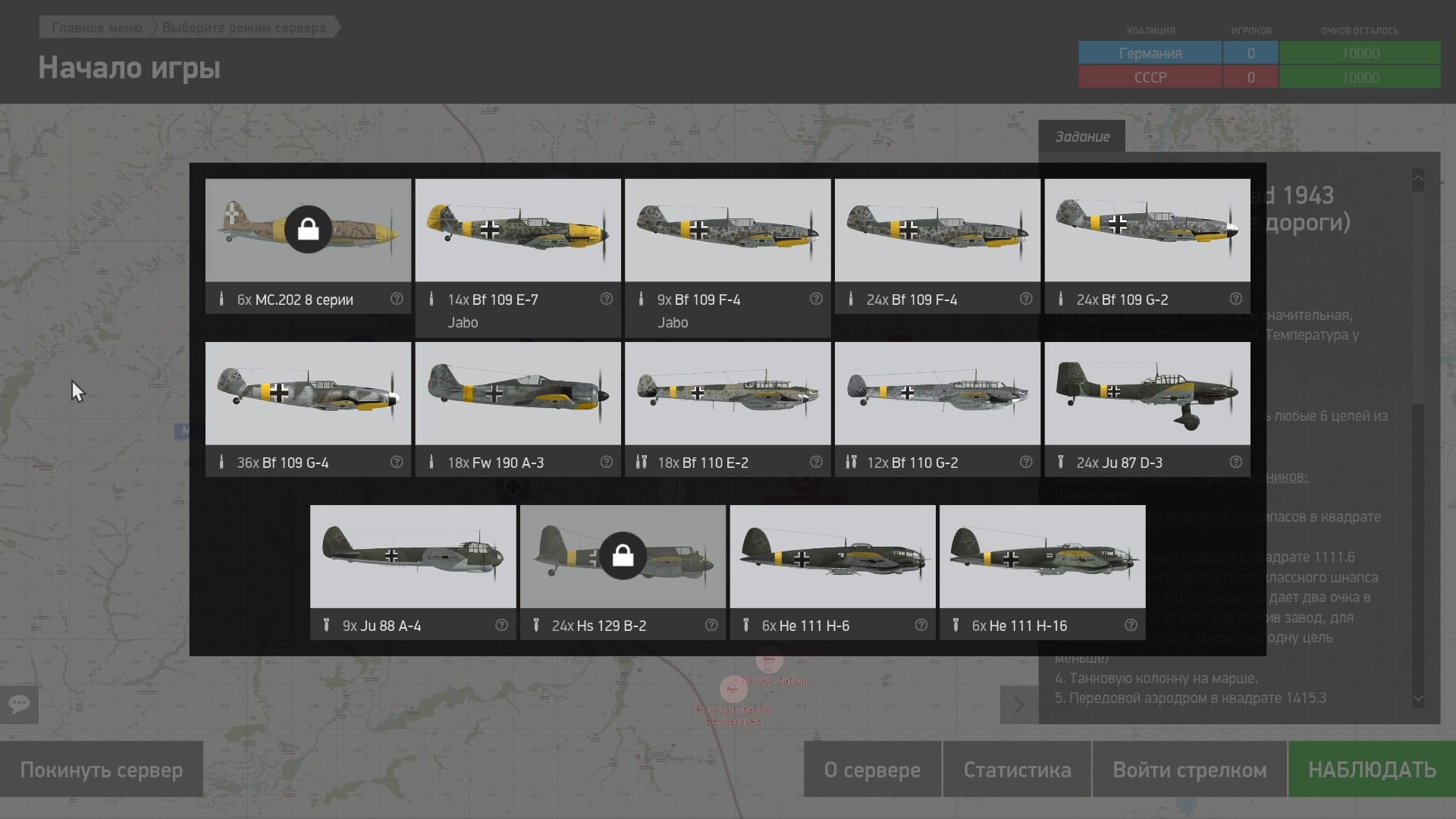This screenshot has width=1456, height=819.
Task: Click help icon beside He 111 H-16
Action: click(1131, 625)
